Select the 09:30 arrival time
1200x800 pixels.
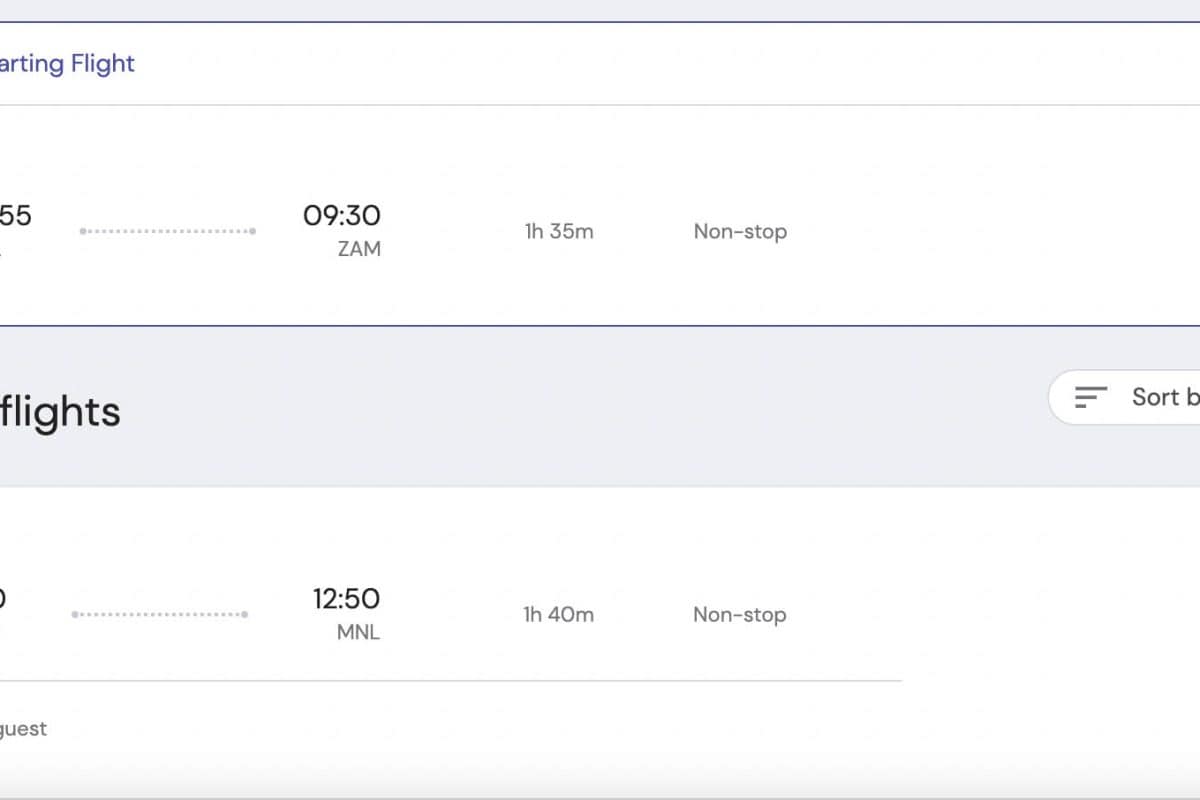point(342,215)
